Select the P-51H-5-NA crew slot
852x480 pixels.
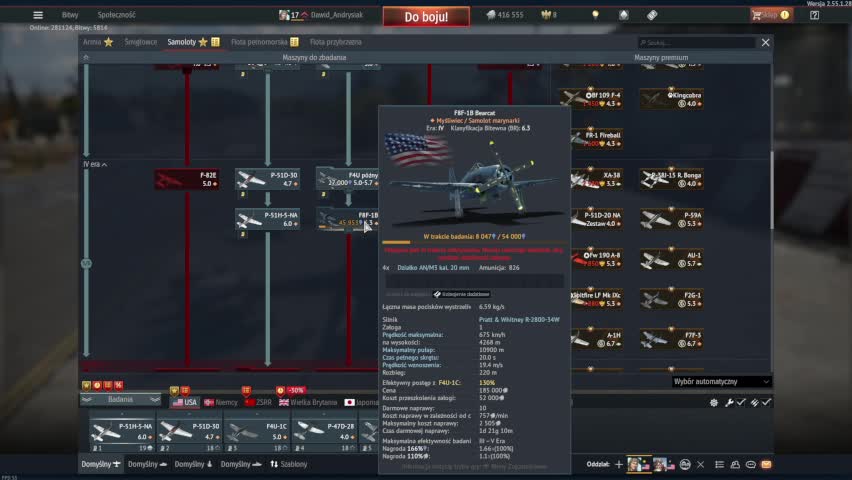point(122,431)
